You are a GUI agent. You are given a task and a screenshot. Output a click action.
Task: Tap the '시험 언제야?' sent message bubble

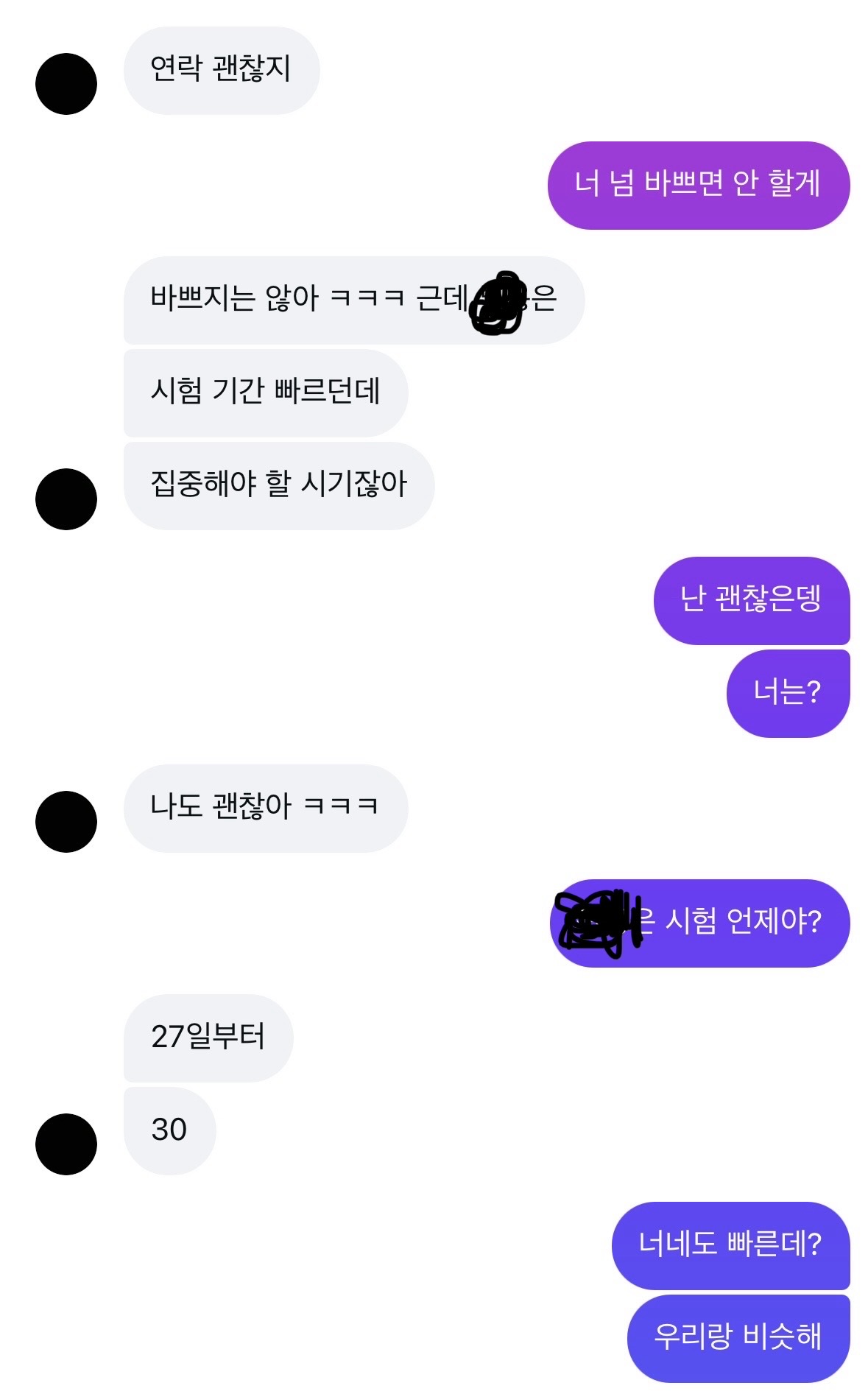700,923
